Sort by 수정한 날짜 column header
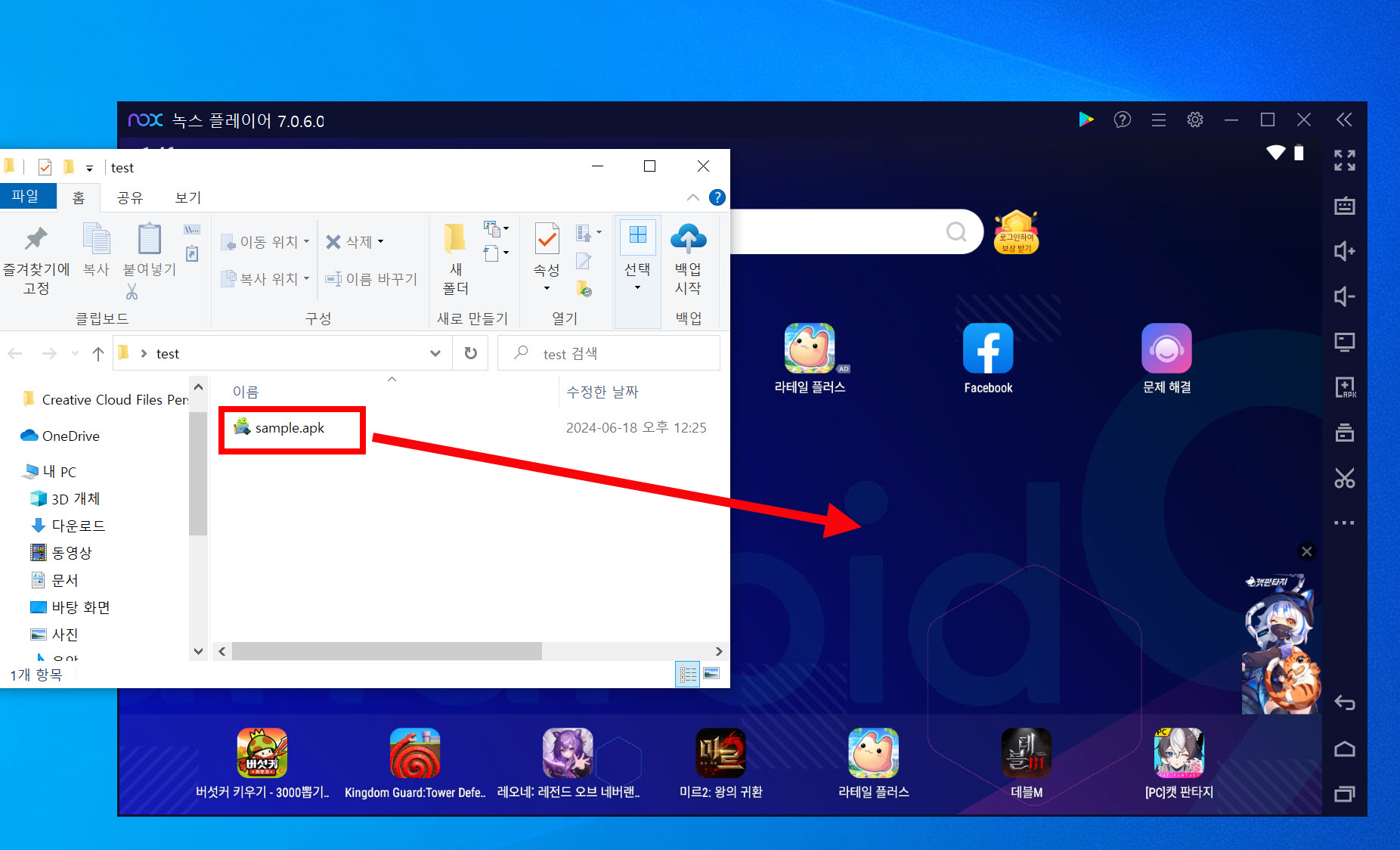The width and height of the screenshot is (1400, 850). click(602, 392)
